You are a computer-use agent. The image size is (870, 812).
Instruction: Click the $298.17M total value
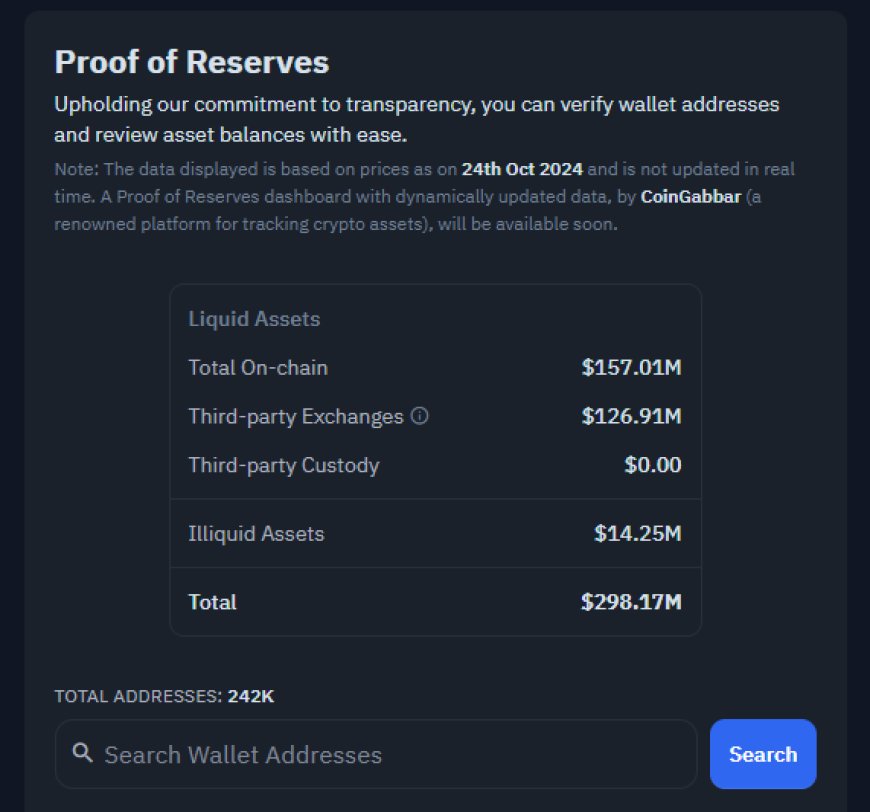tap(631, 602)
